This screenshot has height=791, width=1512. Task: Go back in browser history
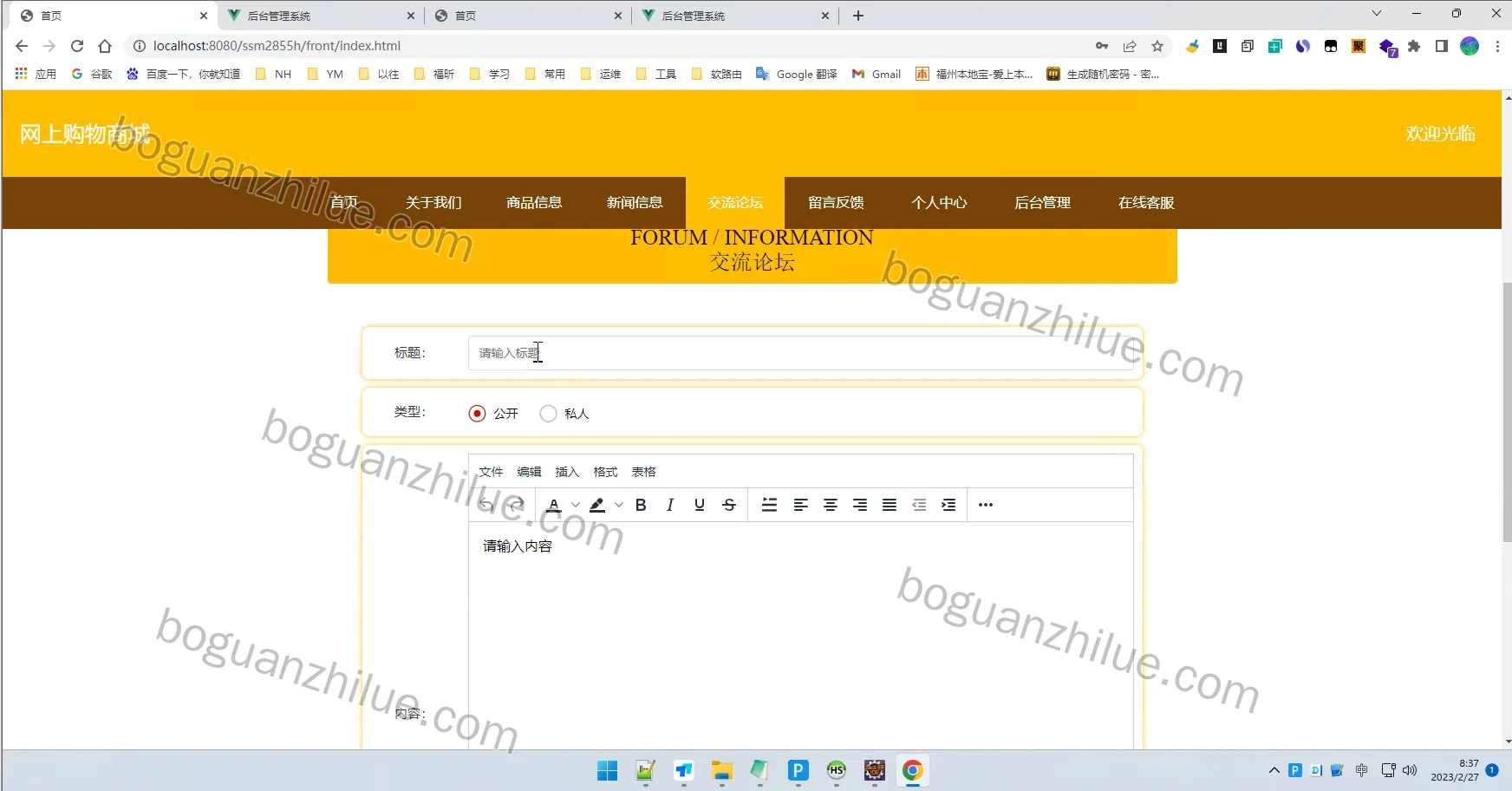pos(22,46)
